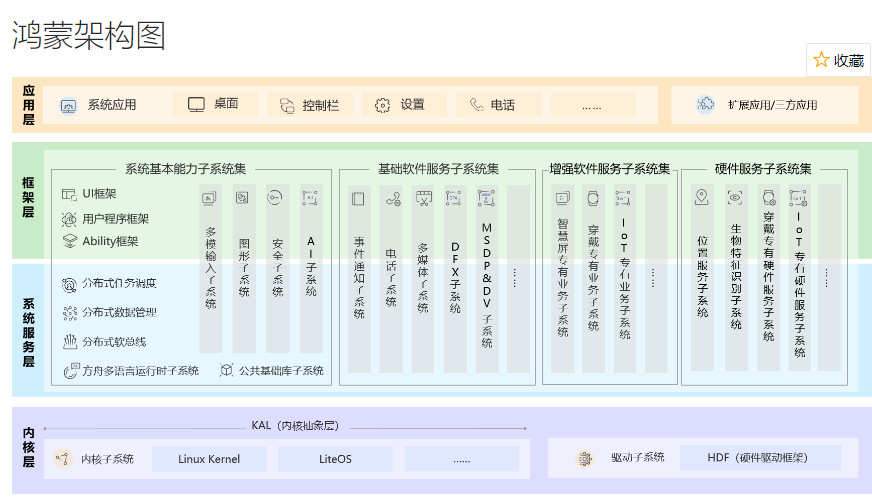Click the icon above 多模输入子系统
Image resolution: width=872 pixels, height=504 pixels.
pos(209,199)
